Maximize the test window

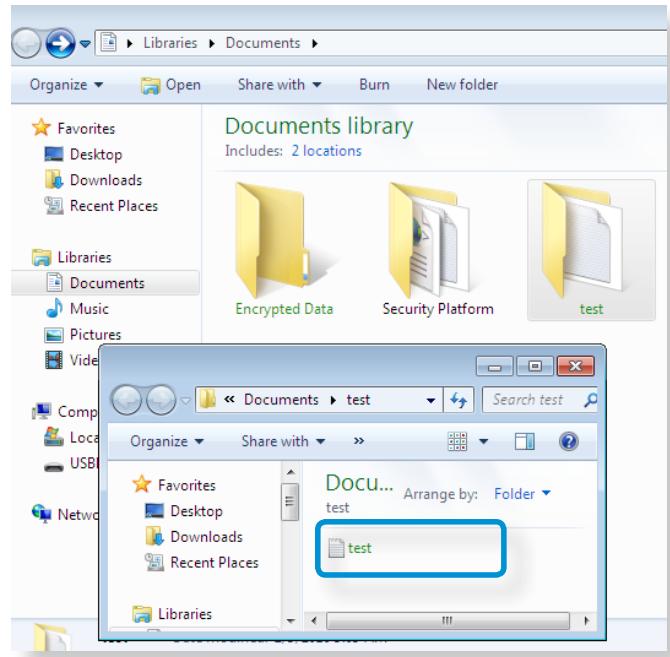pos(535,366)
